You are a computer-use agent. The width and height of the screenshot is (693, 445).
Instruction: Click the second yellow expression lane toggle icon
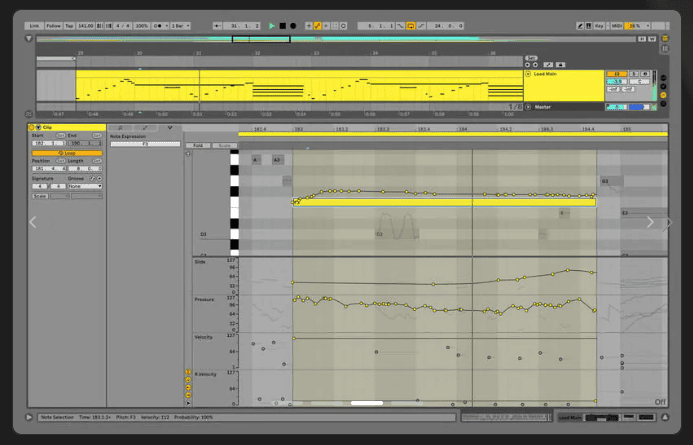point(188,380)
